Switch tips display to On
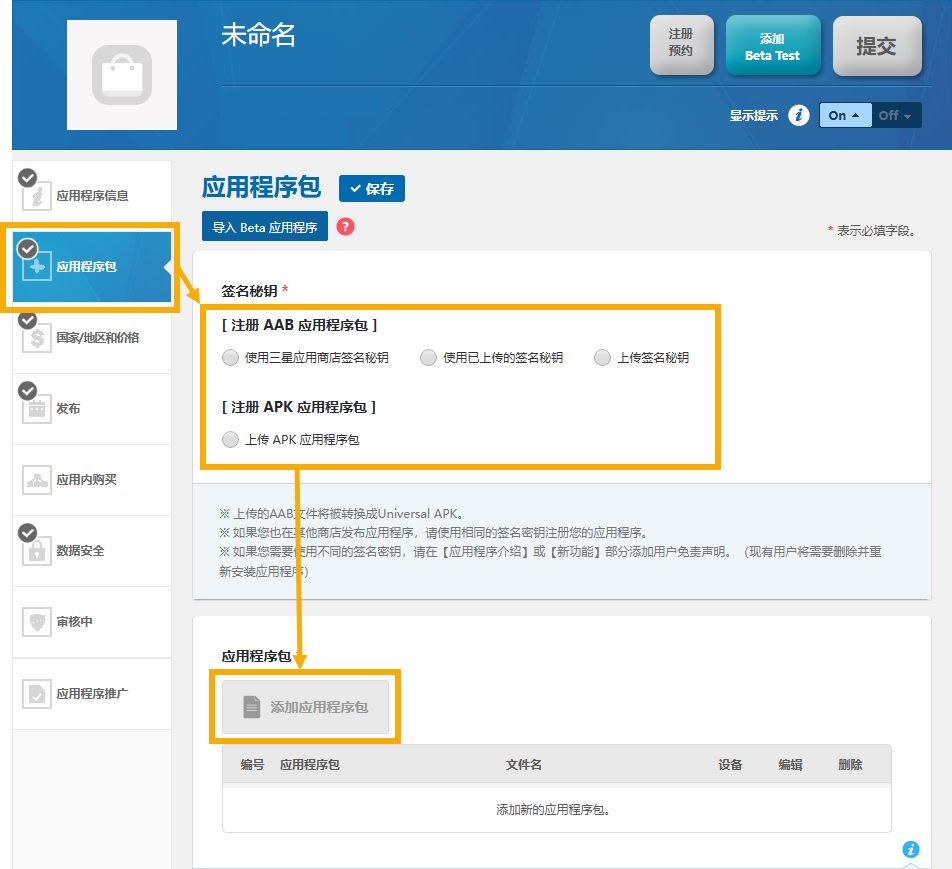 click(x=844, y=115)
